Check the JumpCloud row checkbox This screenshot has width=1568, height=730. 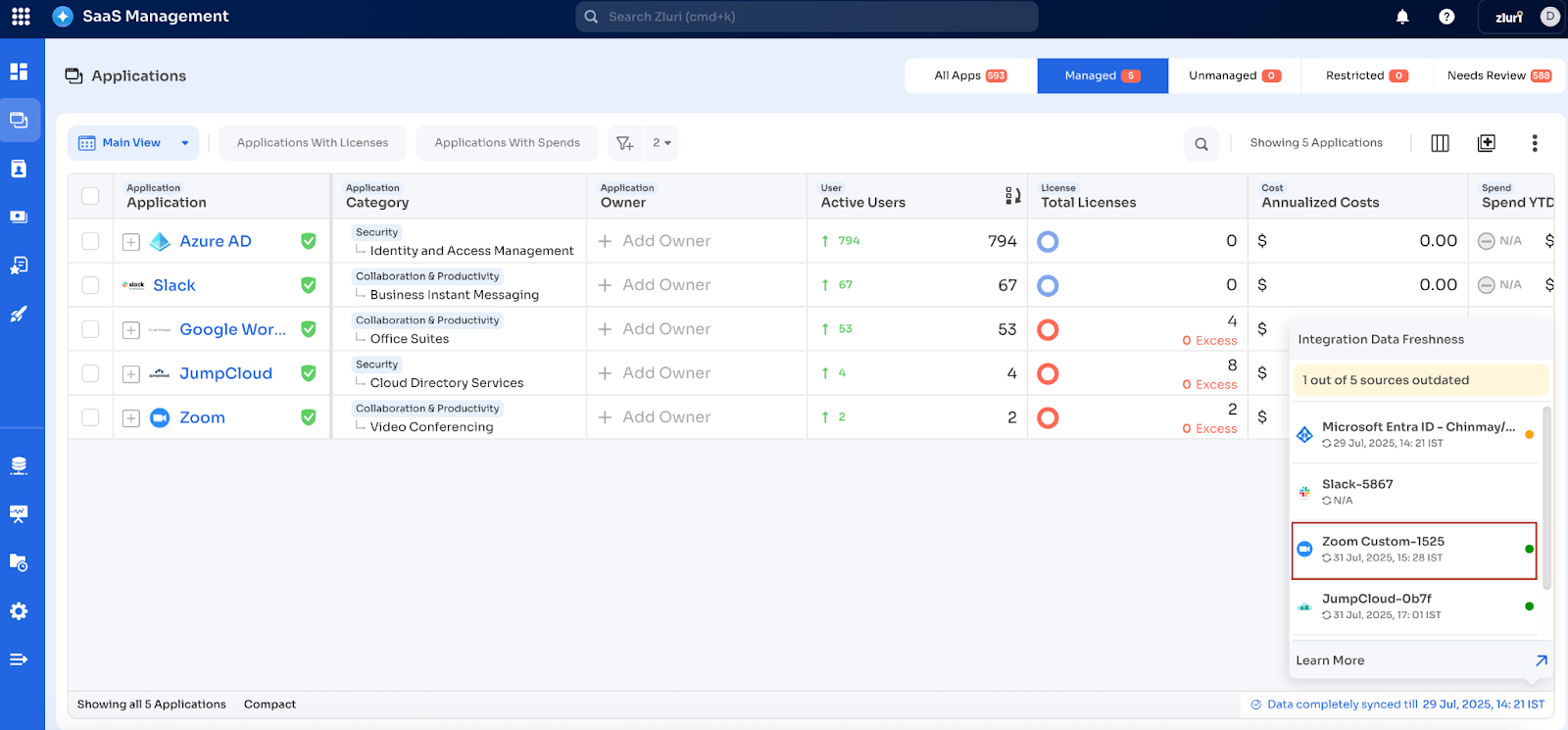[90, 373]
